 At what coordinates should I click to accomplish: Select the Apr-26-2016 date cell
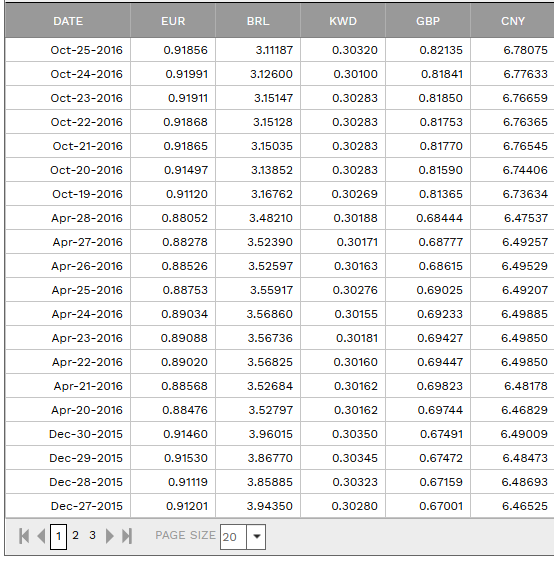[x=68, y=265]
